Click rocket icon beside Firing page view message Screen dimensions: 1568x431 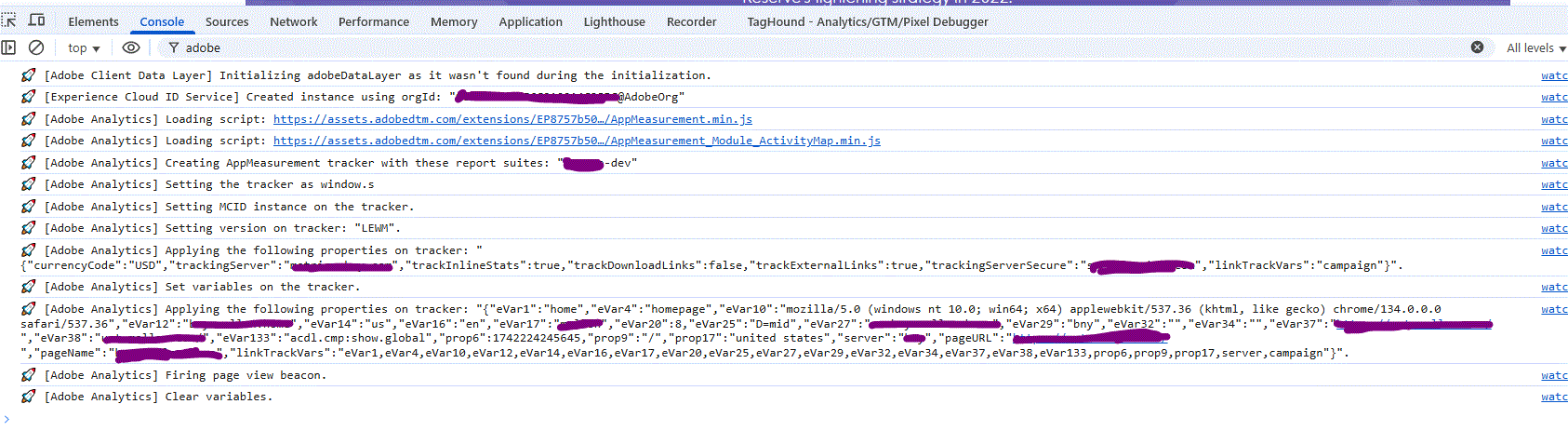tap(29, 375)
